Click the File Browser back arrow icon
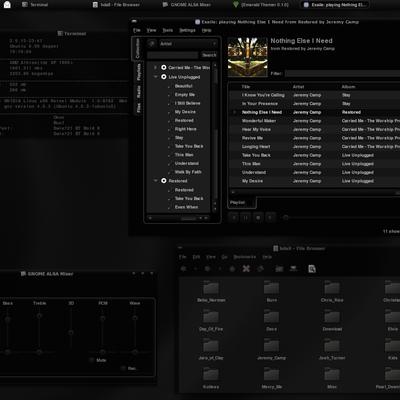400x400 pixels. (x=183, y=269)
